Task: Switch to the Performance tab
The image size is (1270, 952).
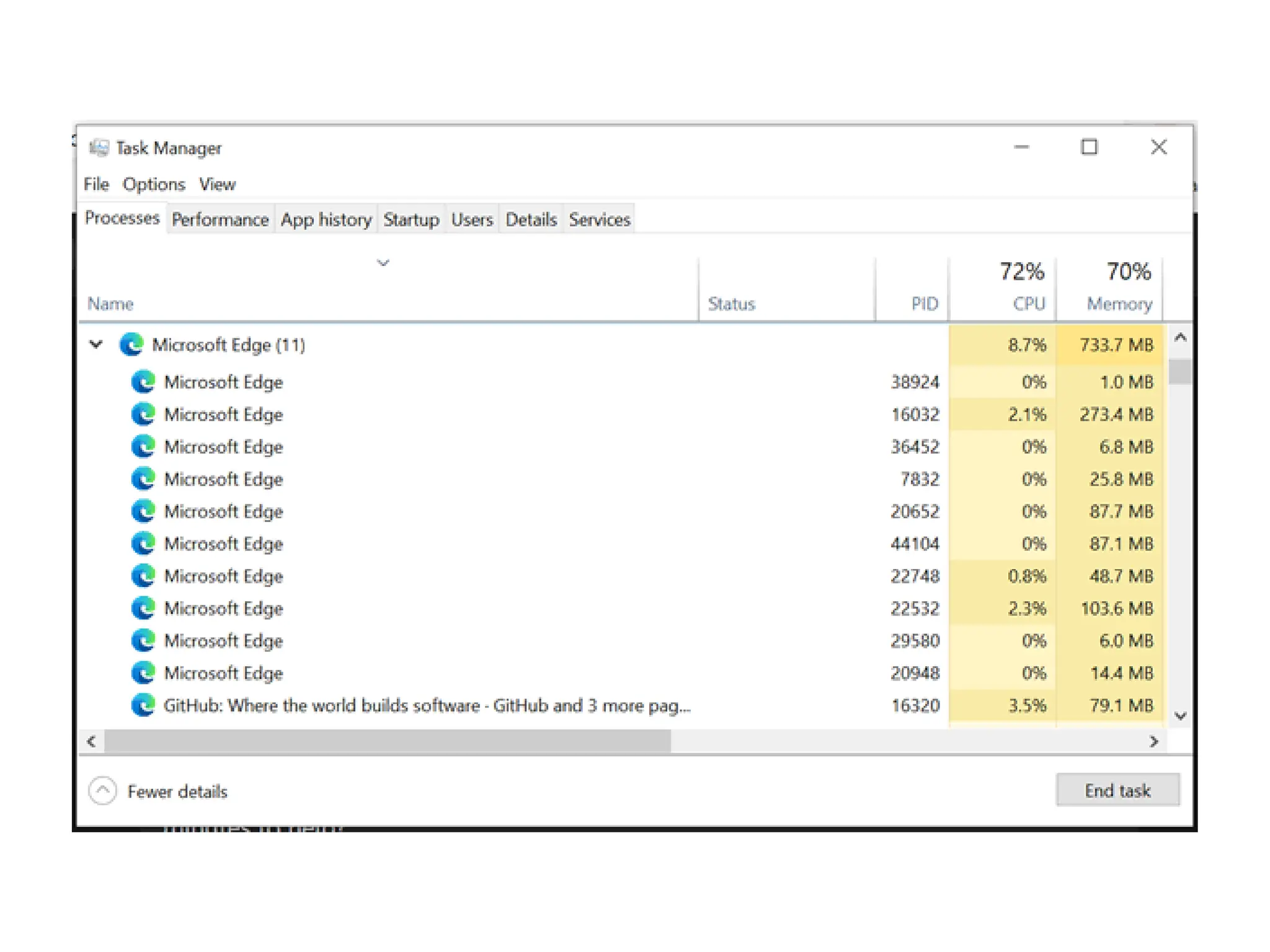Action: 220,219
